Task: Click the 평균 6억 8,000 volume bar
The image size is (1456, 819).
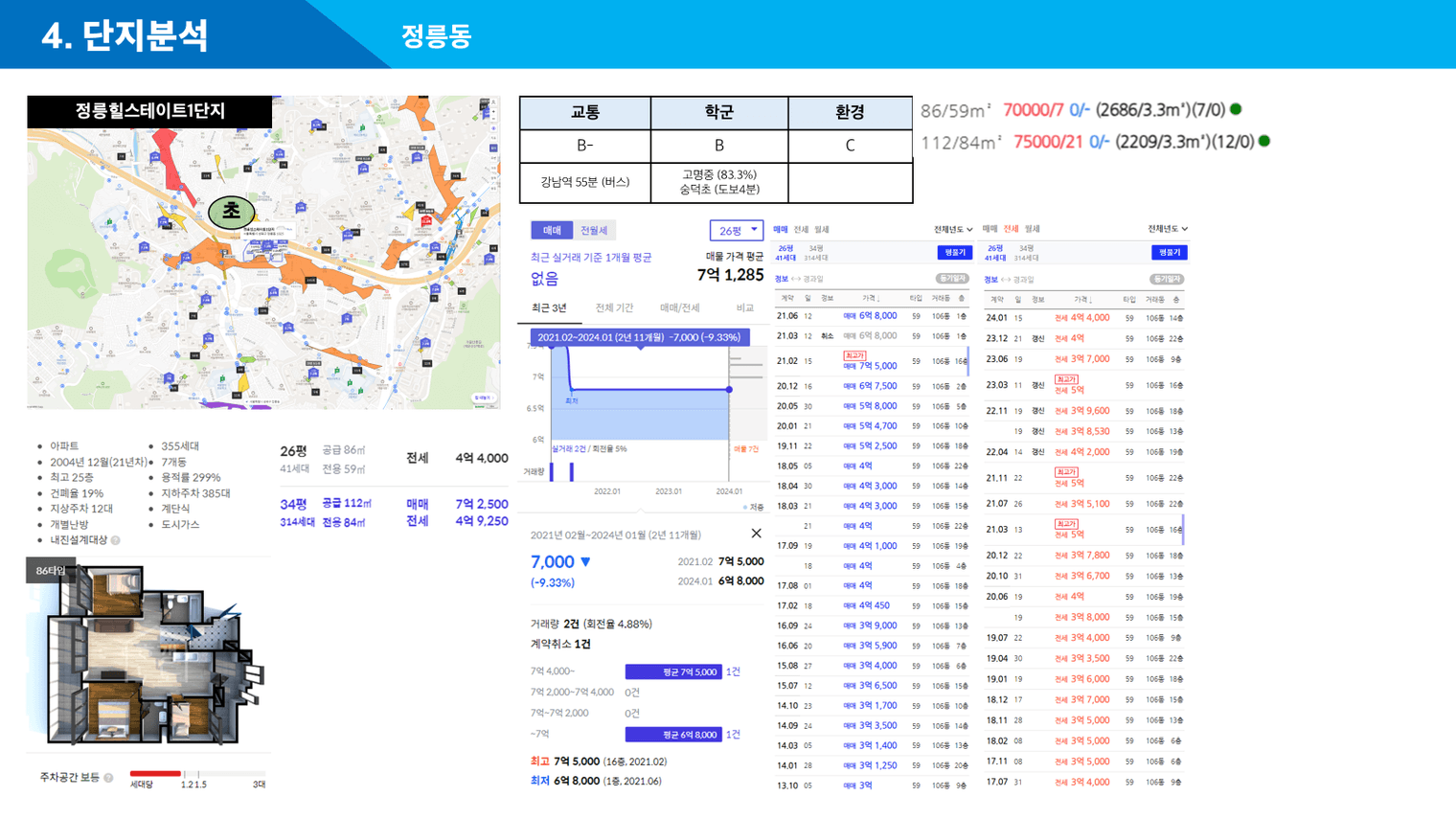Action: point(673,735)
